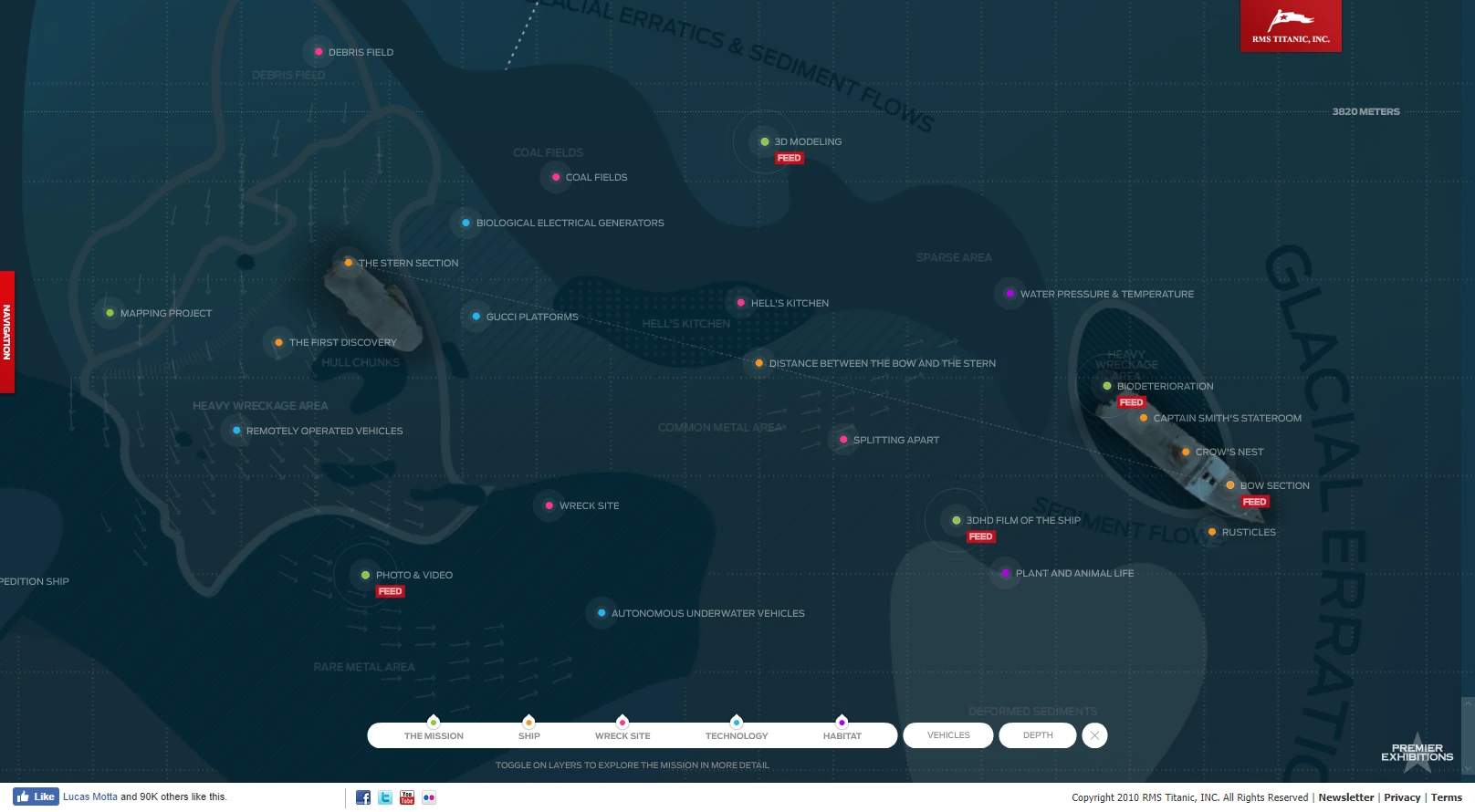
Task: Open the Mapping Project marker
Action: pos(110,313)
